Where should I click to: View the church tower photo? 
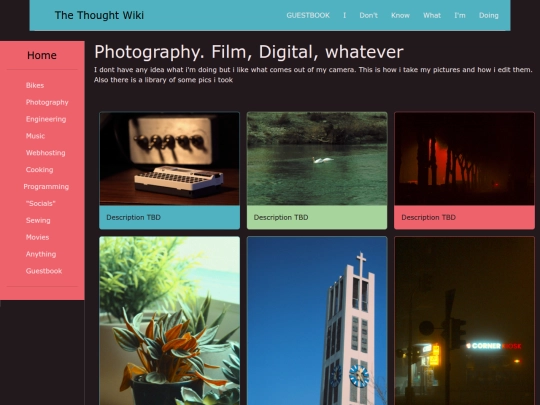[x=317, y=321]
